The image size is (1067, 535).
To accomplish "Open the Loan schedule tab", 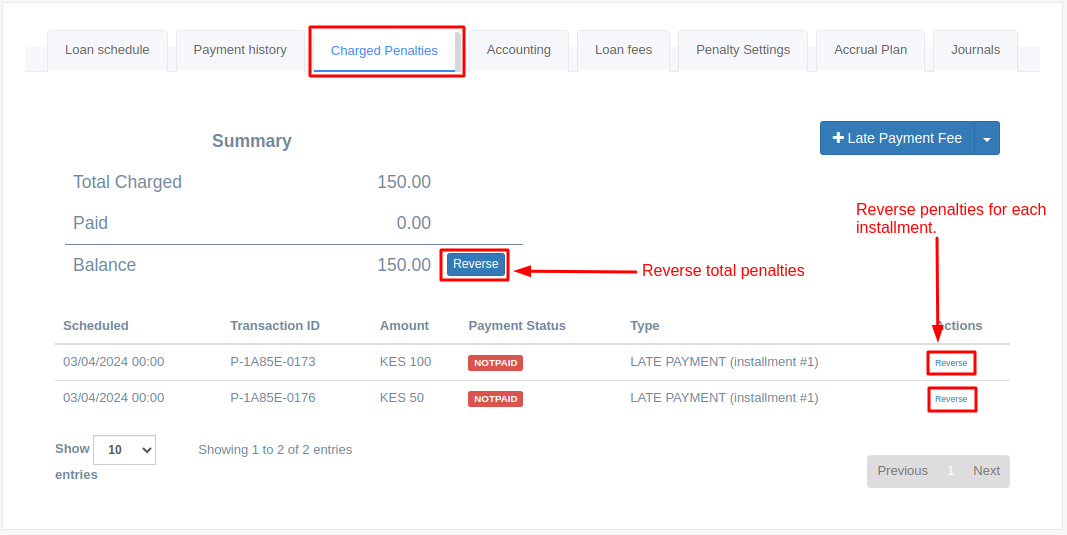I will [107, 50].
